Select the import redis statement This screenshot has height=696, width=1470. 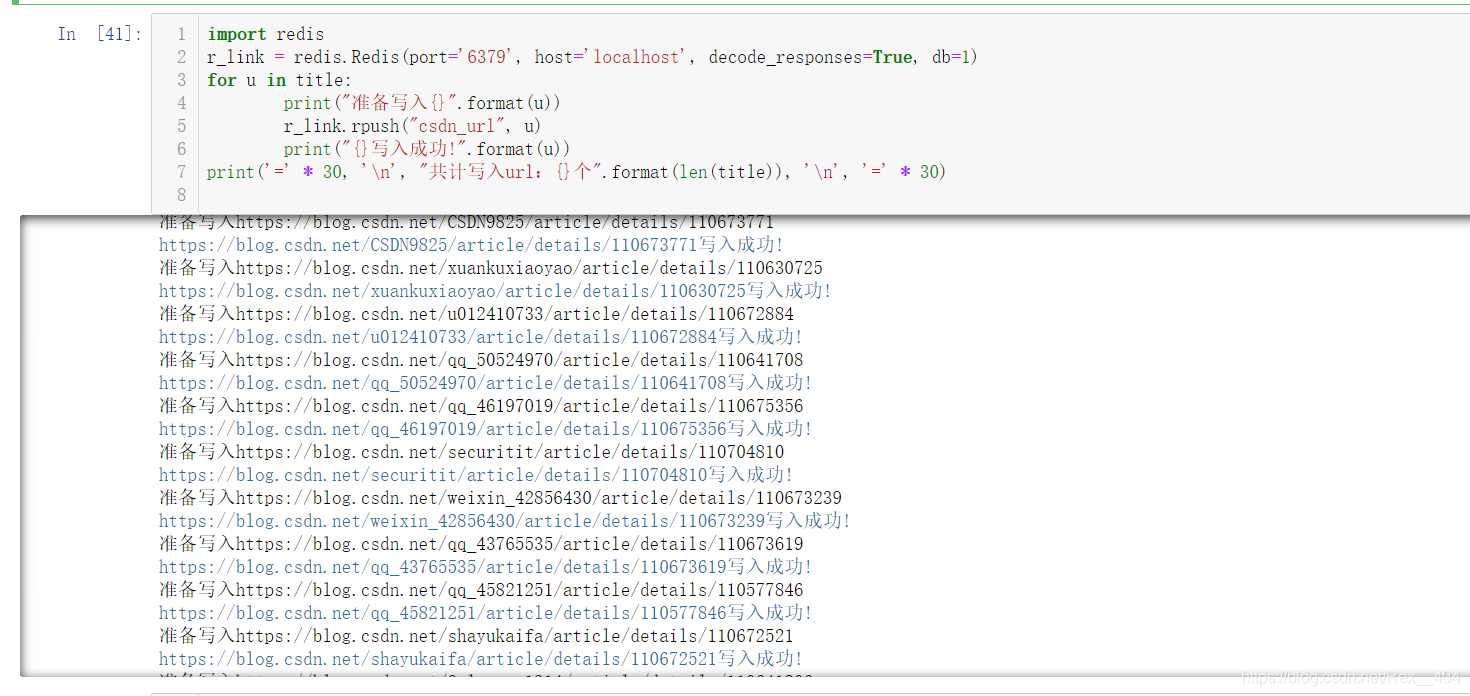coord(264,33)
